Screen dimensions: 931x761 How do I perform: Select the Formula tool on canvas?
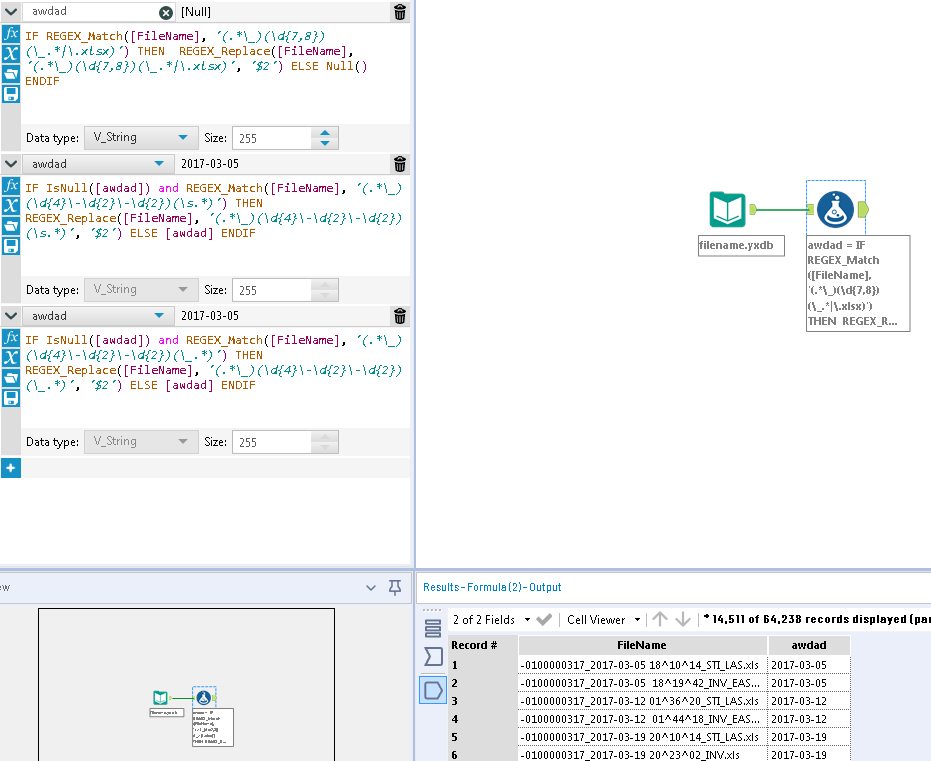pos(835,210)
